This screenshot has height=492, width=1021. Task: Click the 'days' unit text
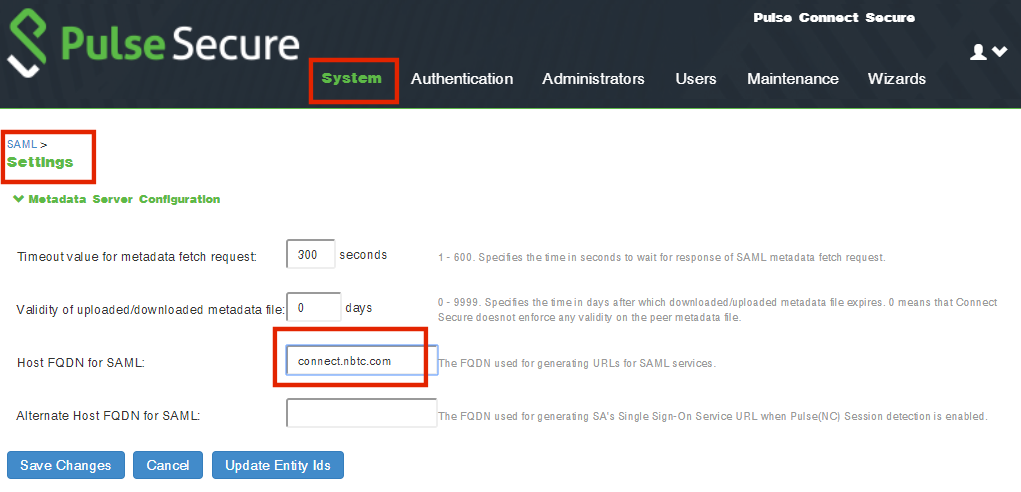[x=359, y=307]
